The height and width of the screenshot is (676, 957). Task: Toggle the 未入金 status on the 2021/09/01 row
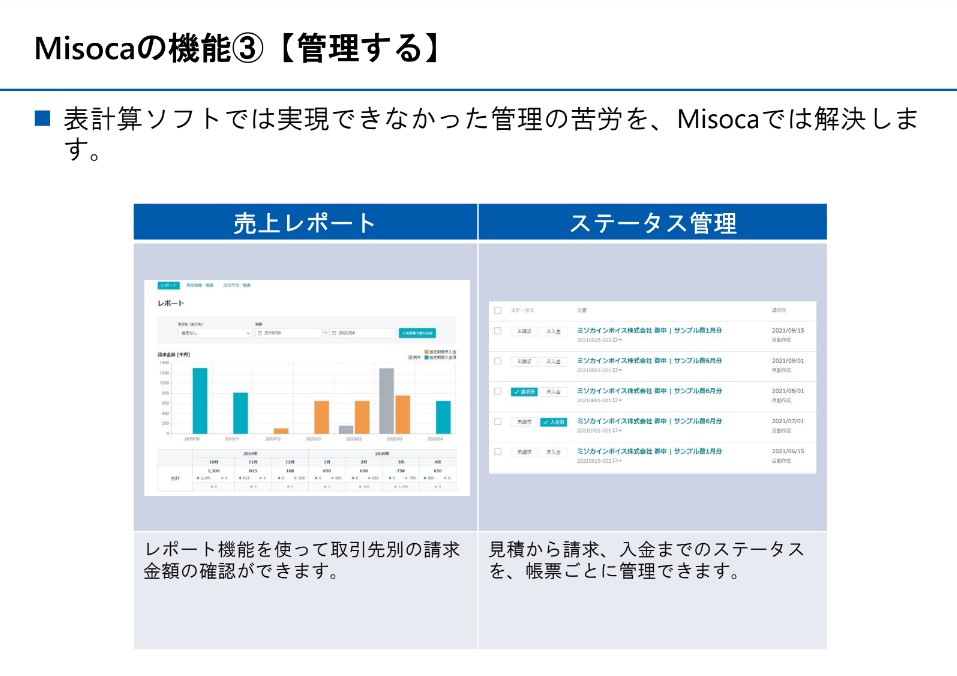[x=553, y=362]
